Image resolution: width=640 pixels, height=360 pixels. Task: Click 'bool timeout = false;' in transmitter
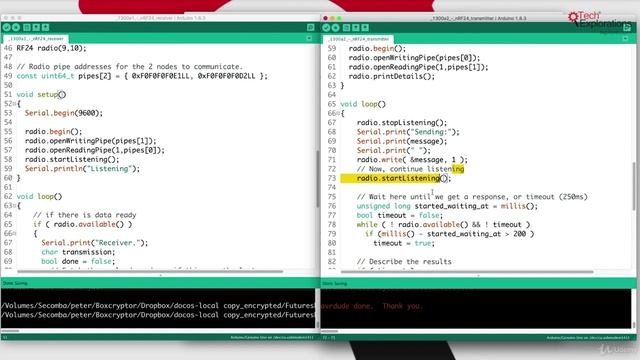(400, 215)
